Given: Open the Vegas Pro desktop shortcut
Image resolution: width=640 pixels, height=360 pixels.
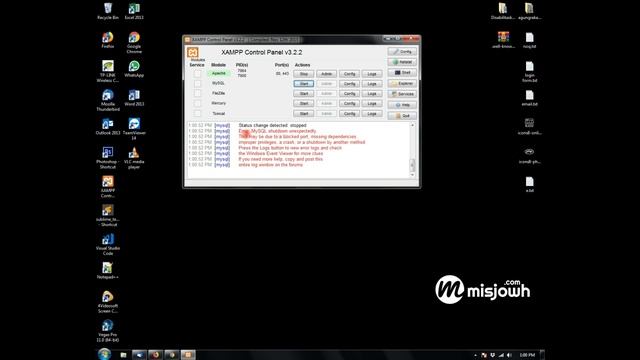Looking at the screenshot, I should (108, 331).
